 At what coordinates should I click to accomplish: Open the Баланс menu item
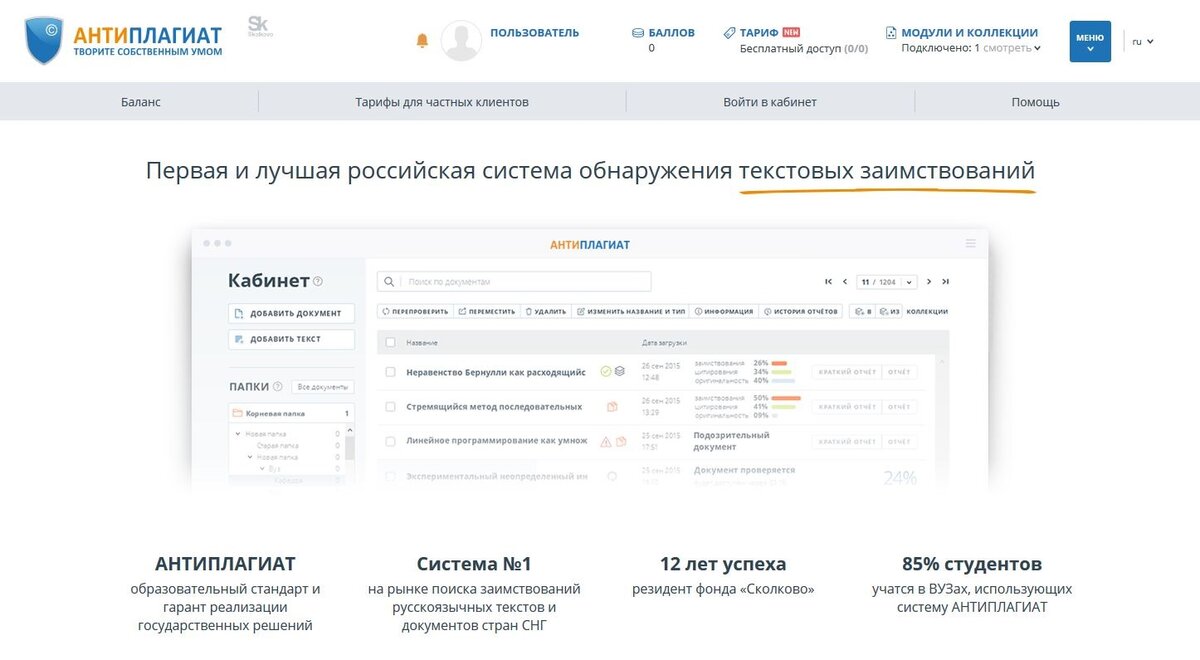141,102
